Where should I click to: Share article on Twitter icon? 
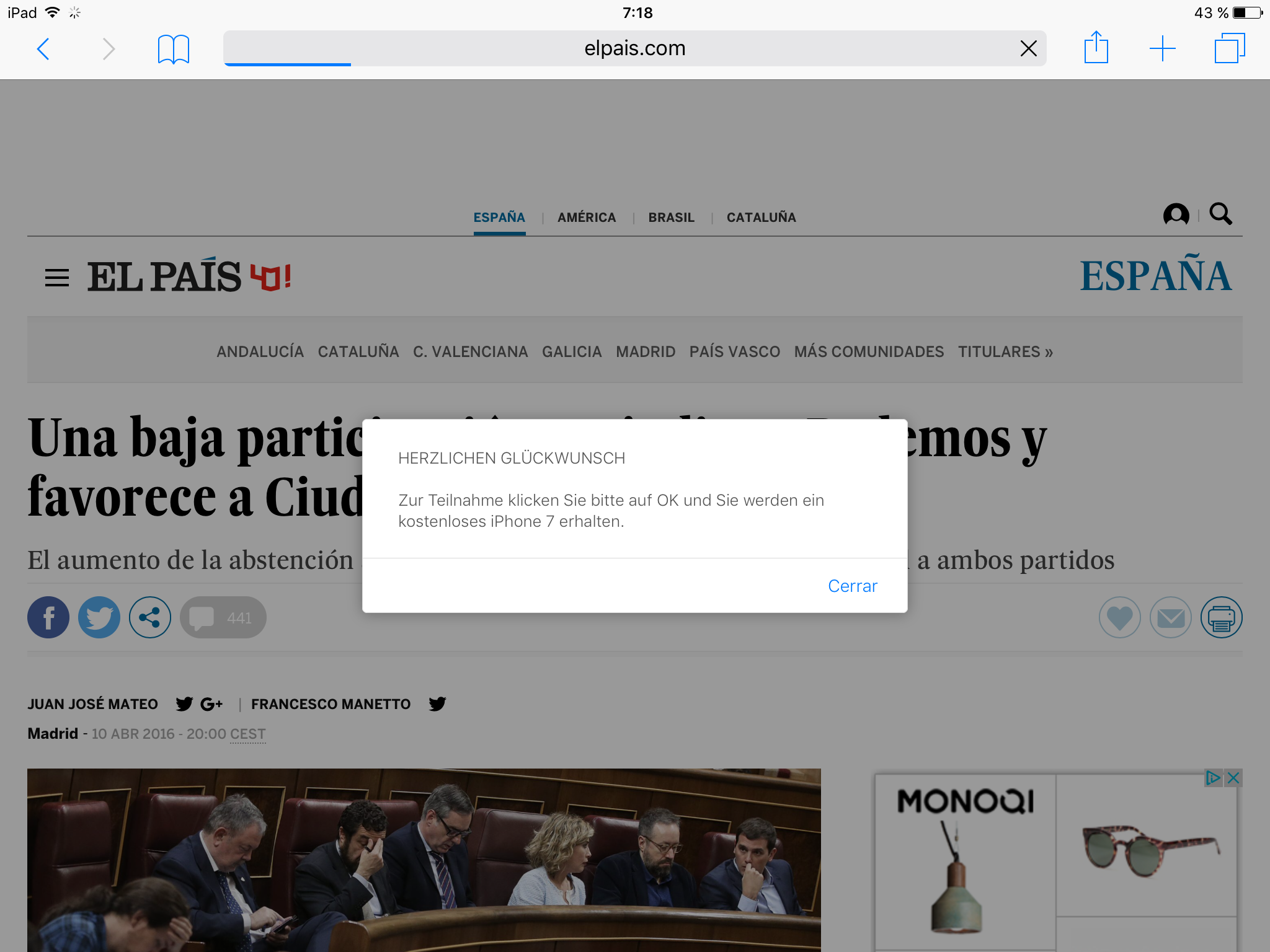99,617
